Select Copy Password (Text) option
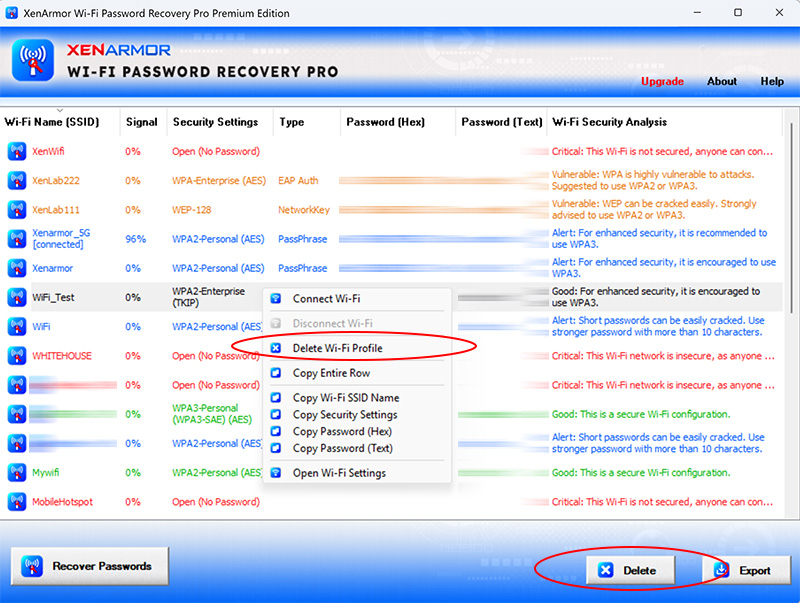 (342, 448)
